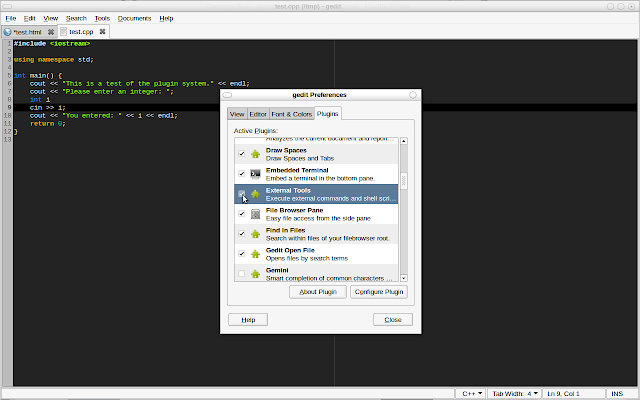Open the C++ language dropdown in status bar
The height and width of the screenshot is (400, 640).
click(471, 393)
